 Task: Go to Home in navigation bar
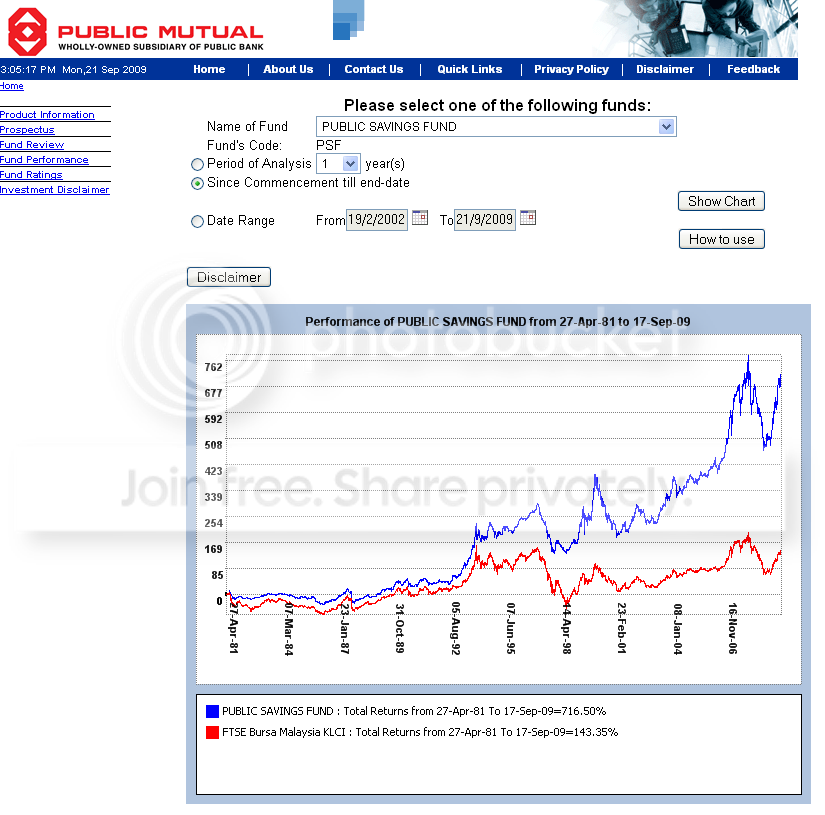tap(209, 70)
